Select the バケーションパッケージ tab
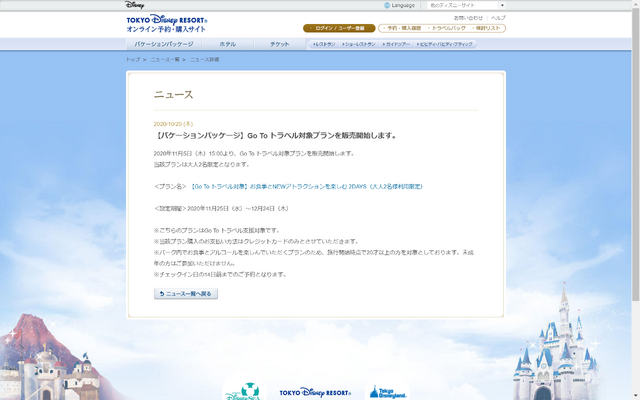 click(x=164, y=44)
